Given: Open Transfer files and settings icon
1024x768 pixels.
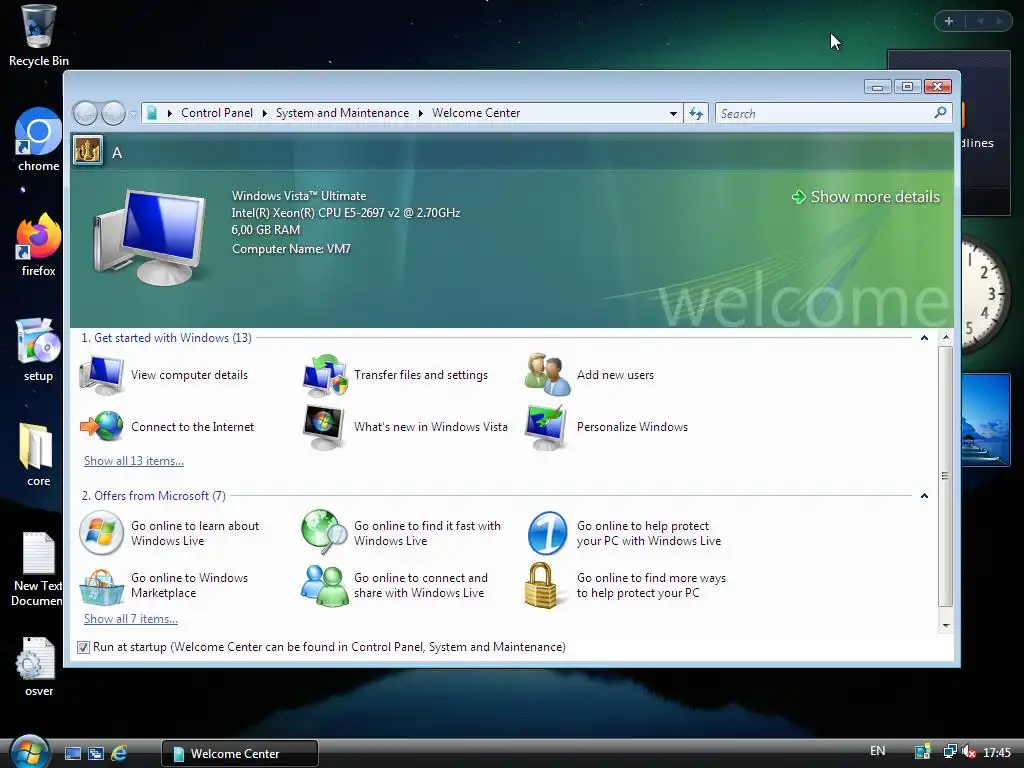Looking at the screenshot, I should [325, 375].
